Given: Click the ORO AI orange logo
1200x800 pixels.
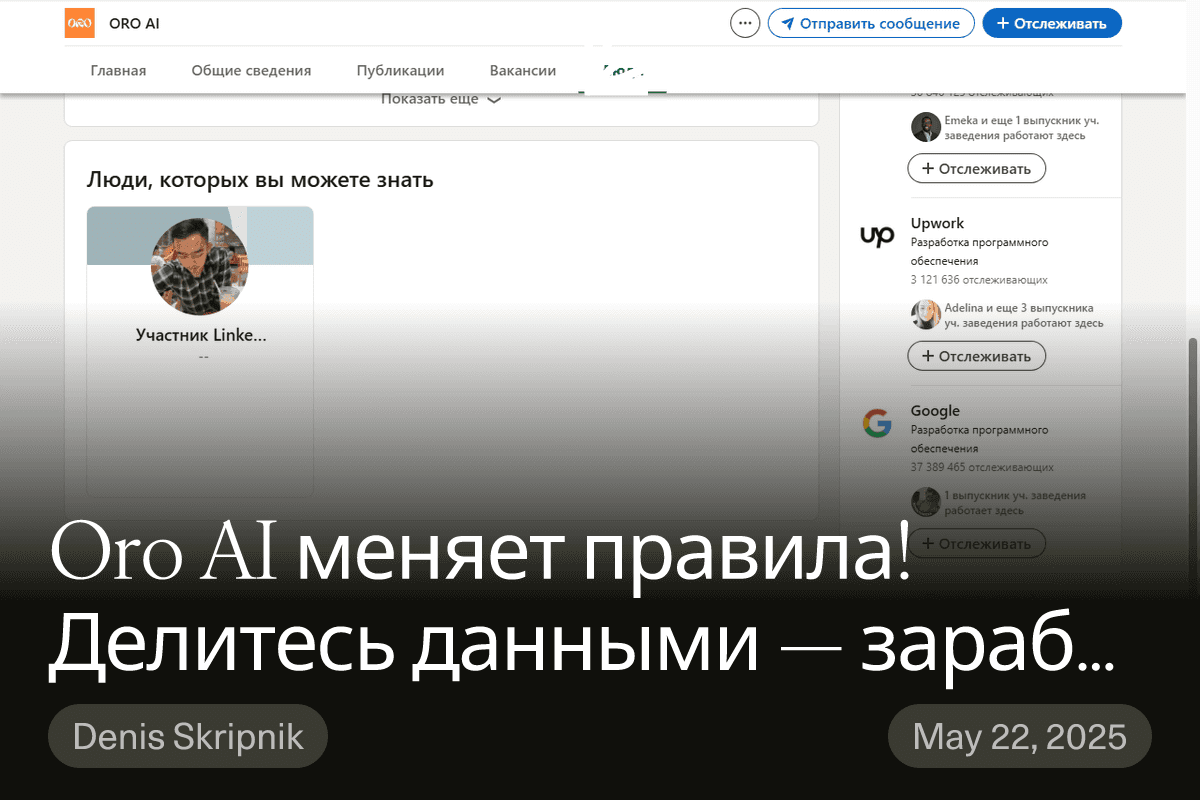Looking at the screenshot, I should [x=79, y=23].
